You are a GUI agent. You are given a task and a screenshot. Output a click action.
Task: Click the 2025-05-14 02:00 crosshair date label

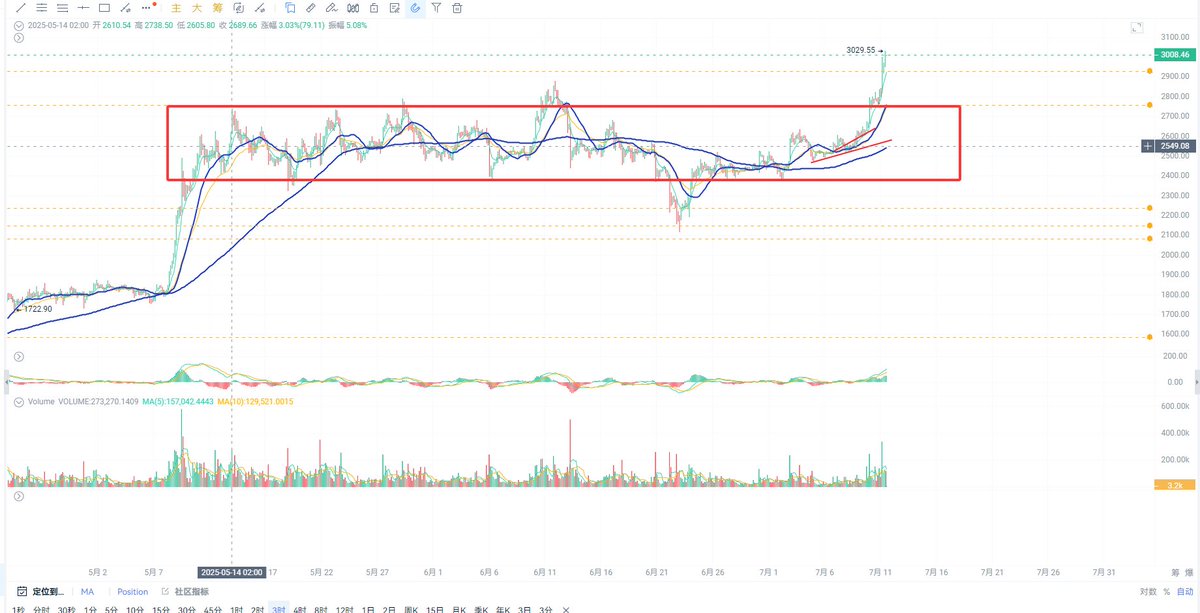pos(231,572)
